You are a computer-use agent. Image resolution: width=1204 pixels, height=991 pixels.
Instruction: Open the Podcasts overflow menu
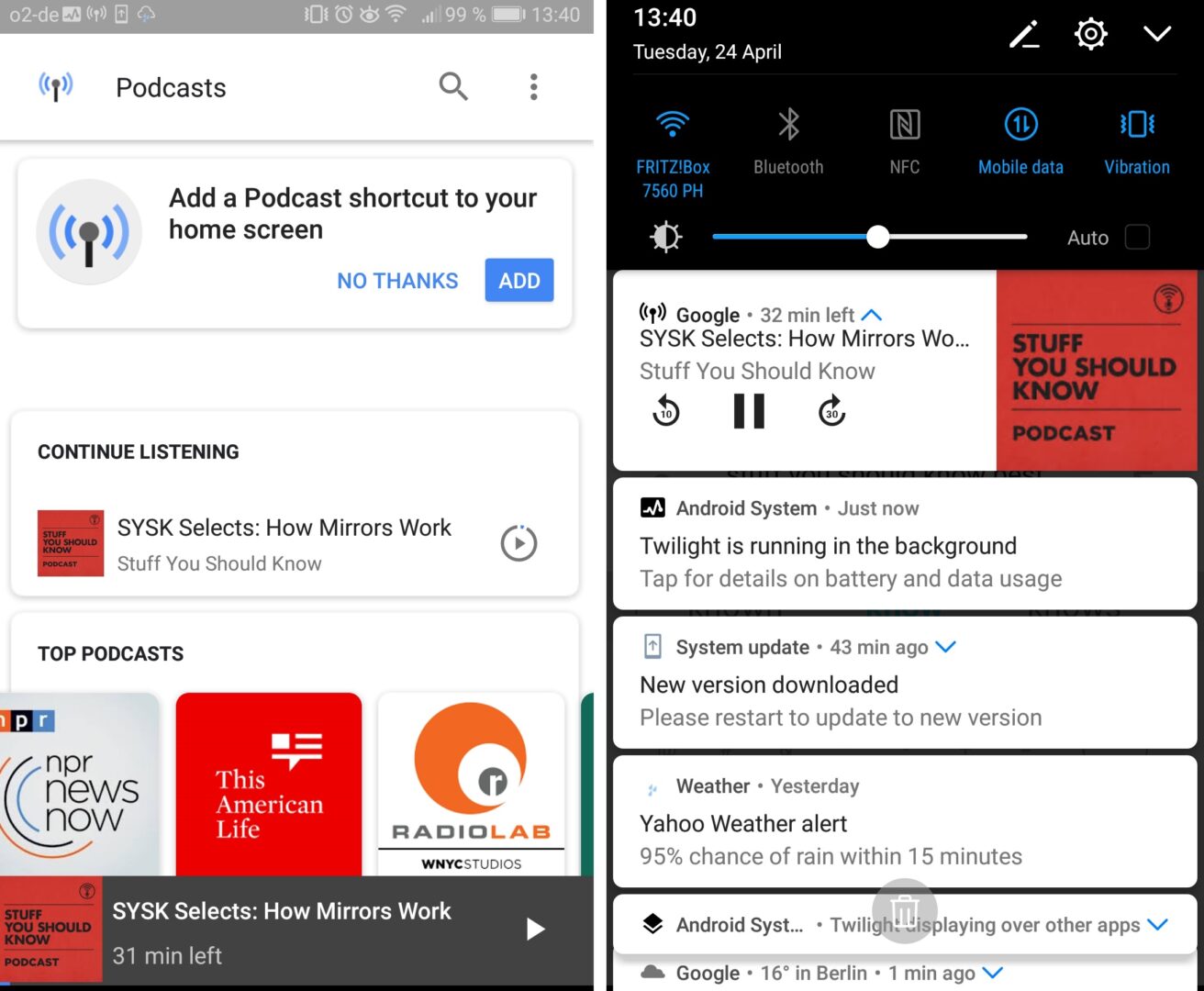[533, 86]
